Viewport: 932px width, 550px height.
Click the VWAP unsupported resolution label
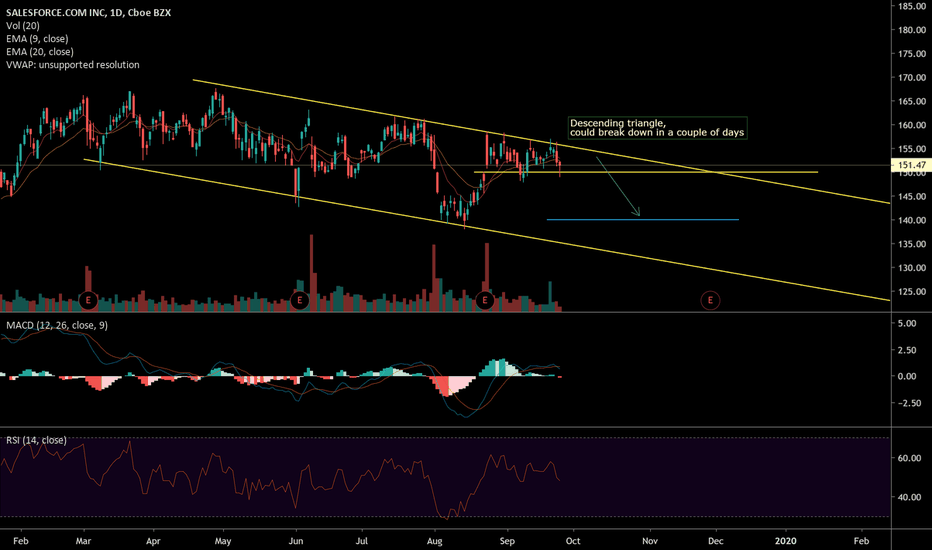click(x=73, y=65)
